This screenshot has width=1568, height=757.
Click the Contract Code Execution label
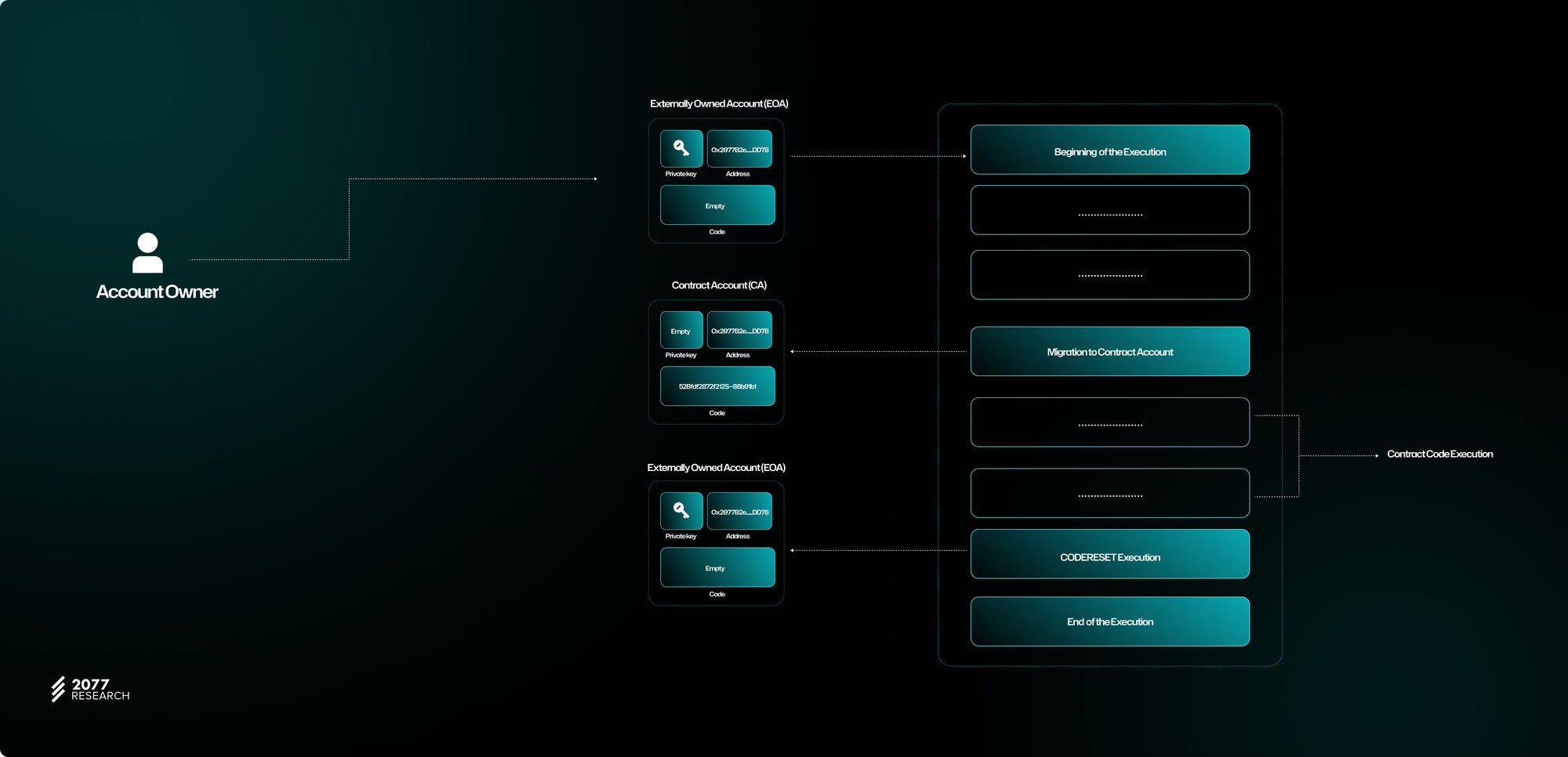pyautogui.click(x=1439, y=454)
